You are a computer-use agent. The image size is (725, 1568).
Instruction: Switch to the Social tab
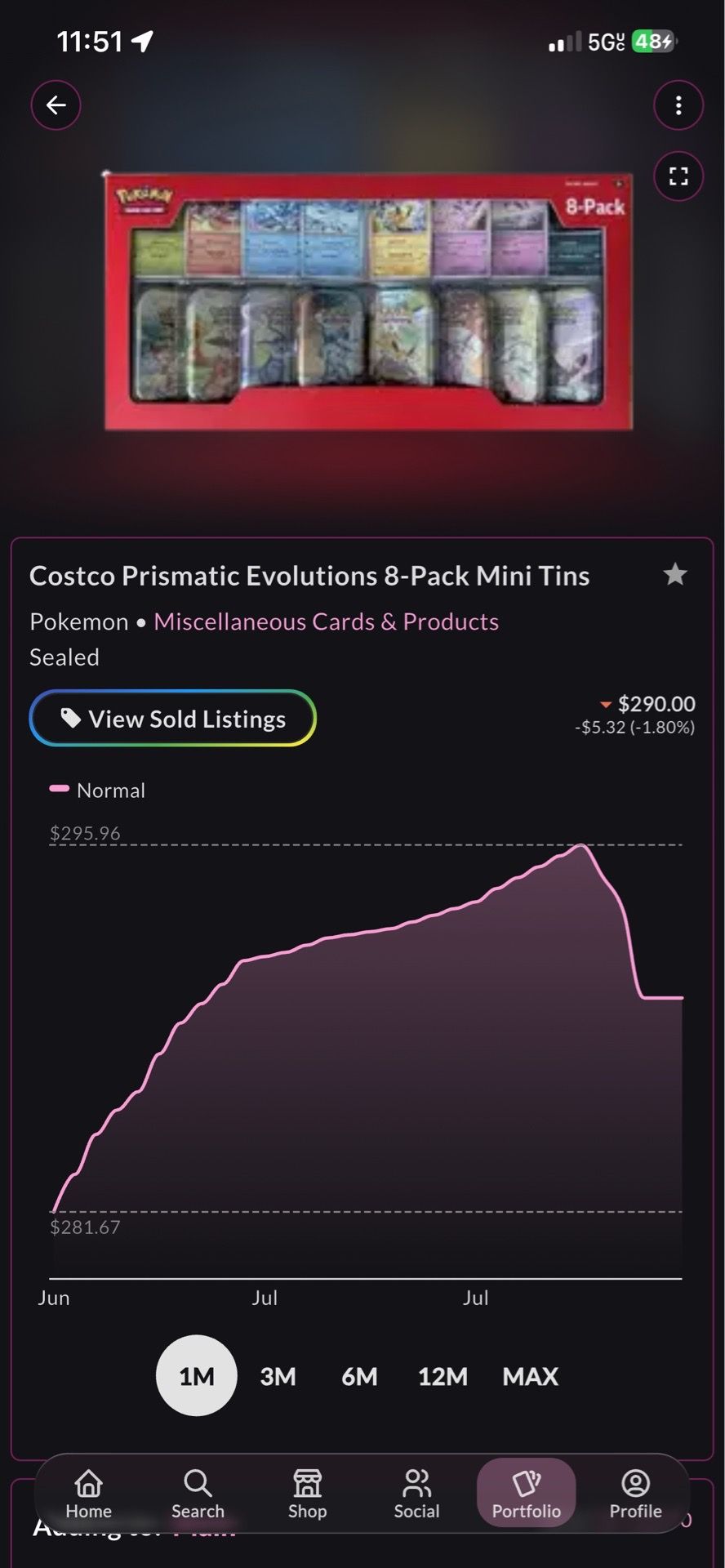tap(416, 1494)
